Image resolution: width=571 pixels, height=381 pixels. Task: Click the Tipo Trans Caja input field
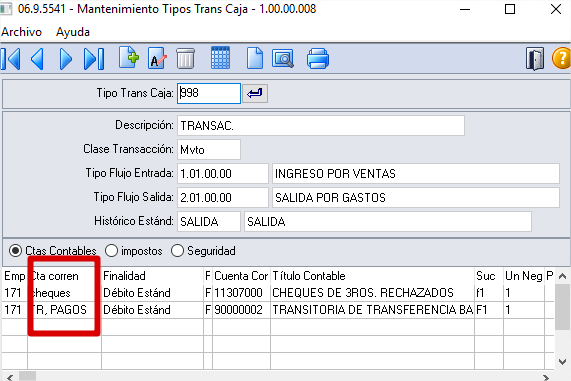209,94
